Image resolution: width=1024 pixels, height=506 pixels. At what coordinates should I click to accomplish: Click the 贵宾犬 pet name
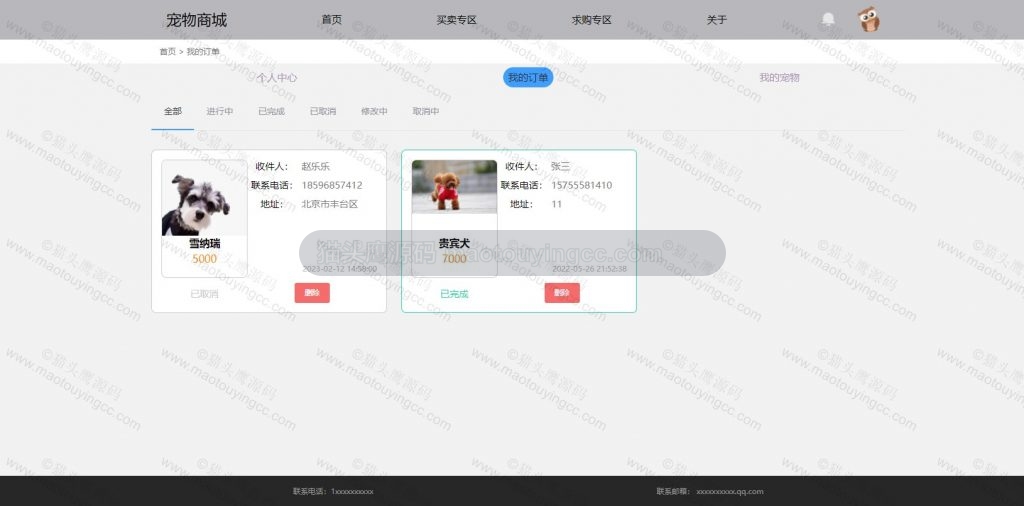point(454,244)
